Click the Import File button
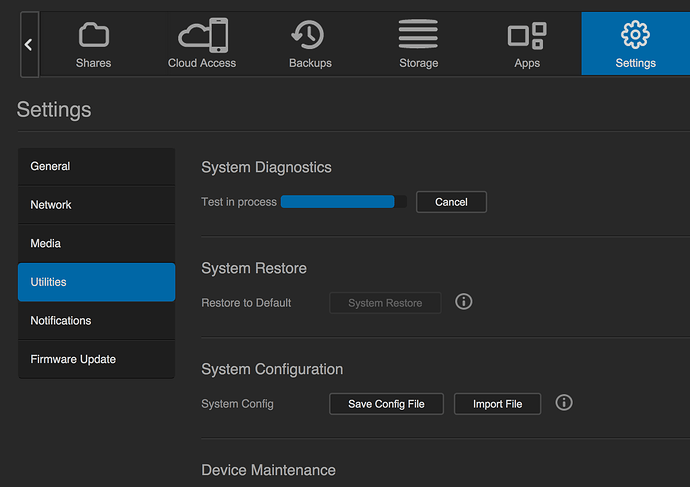690x487 pixels. point(498,404)
